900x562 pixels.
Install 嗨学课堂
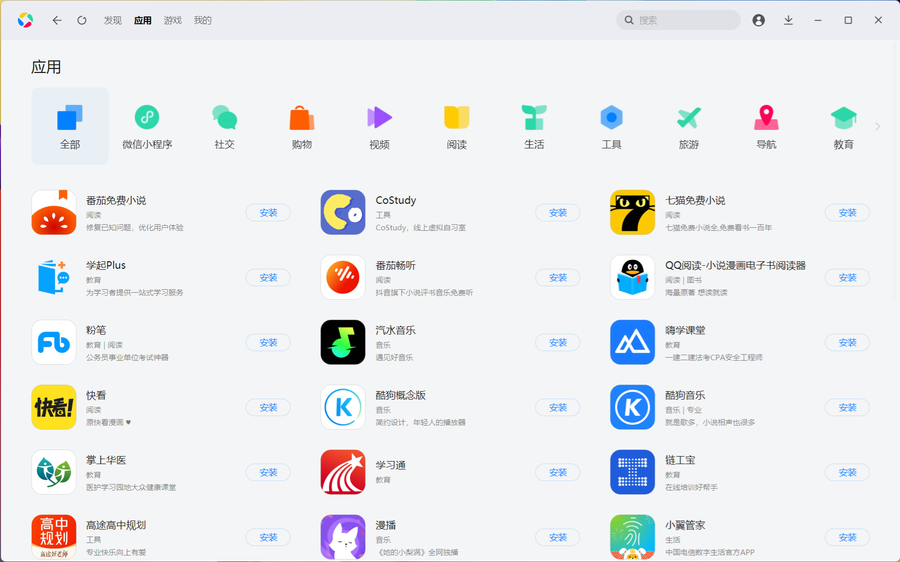pos(847,342)
